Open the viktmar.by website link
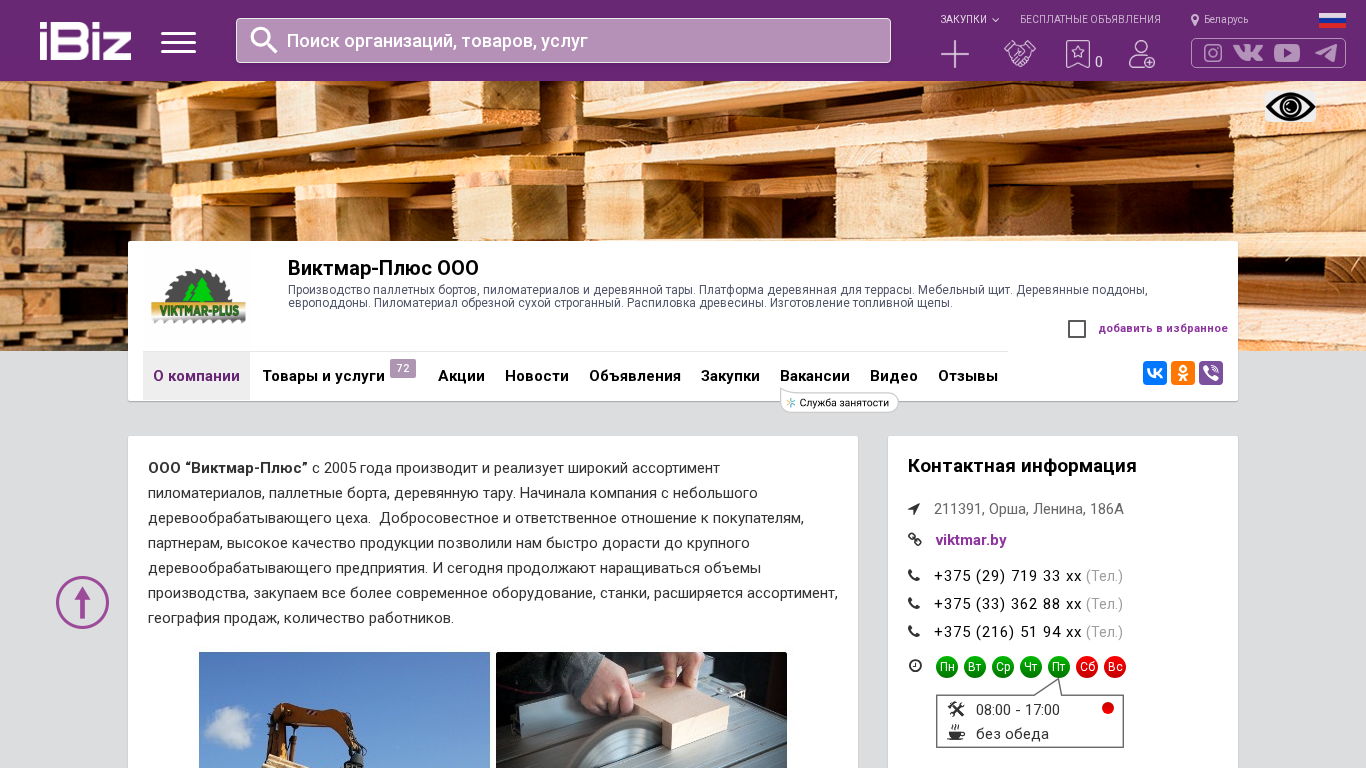Screen dimensions: 1366x768 coord(971,540)
